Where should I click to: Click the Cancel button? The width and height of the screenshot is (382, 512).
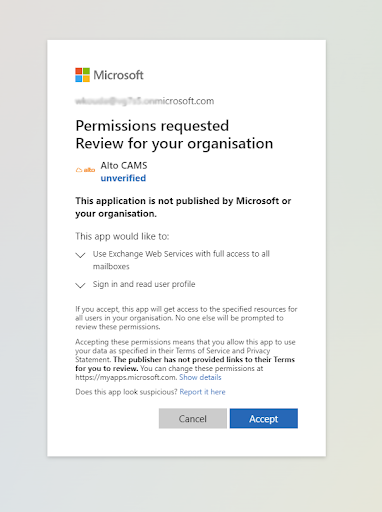193,418
